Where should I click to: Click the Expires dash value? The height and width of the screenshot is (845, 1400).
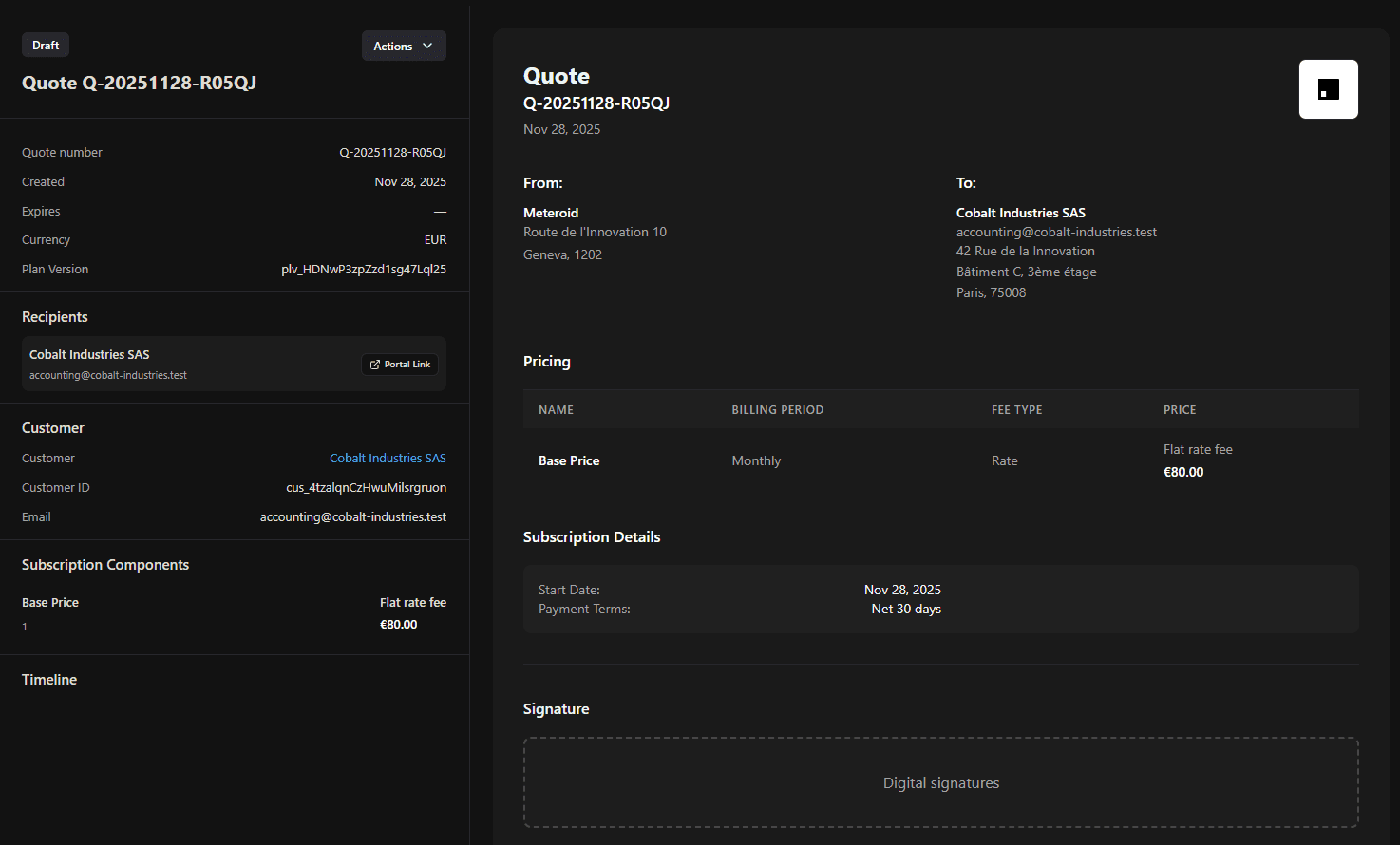pyautogui.click(x=440, y=211)
